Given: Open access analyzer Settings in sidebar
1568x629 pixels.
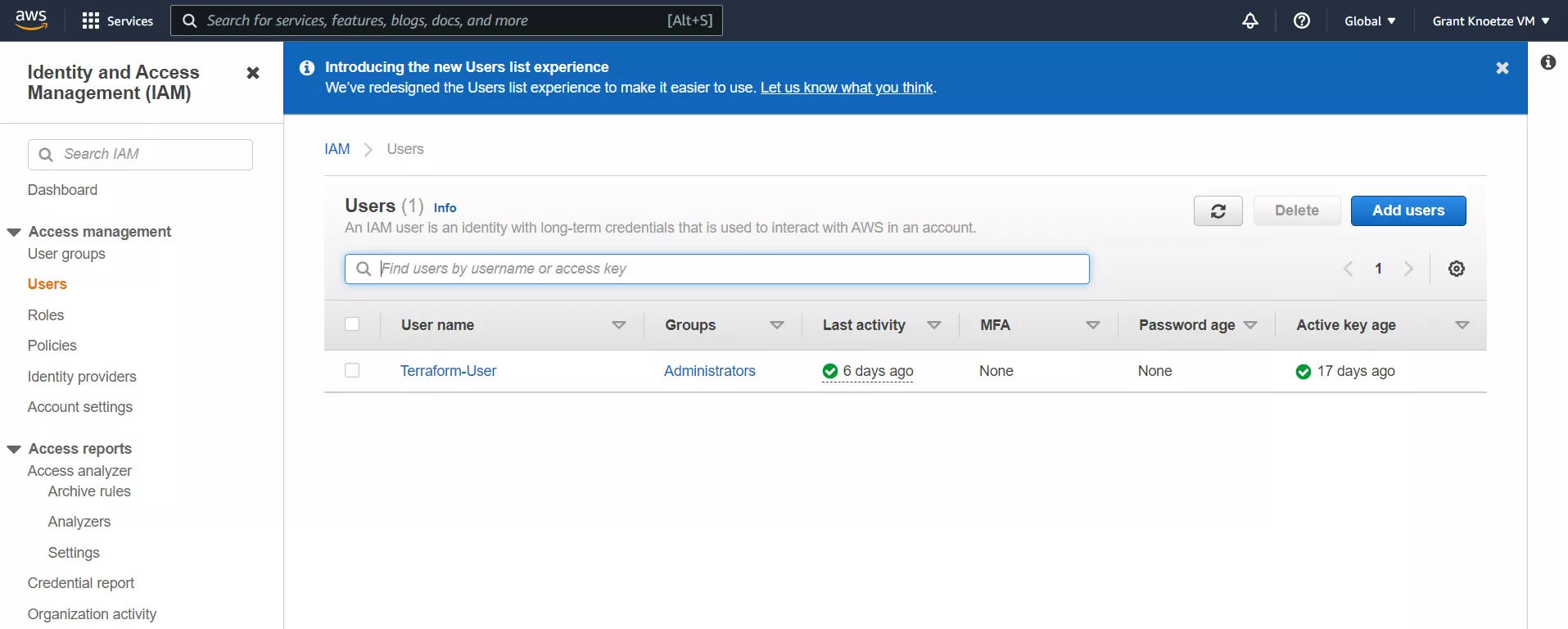Looking at the screenshot, I should [74, 553].
